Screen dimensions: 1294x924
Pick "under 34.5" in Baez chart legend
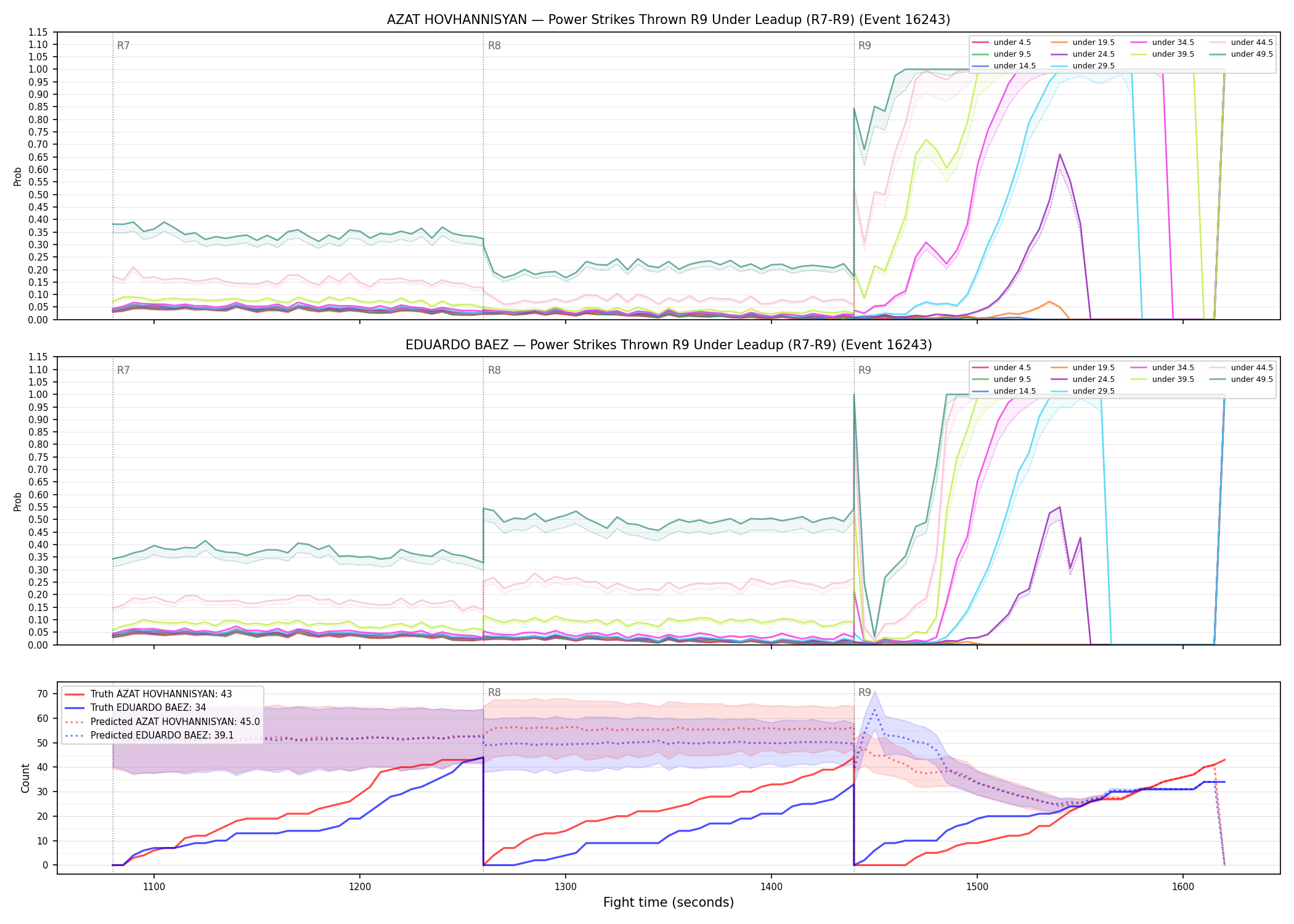(x=1162, y=368)
